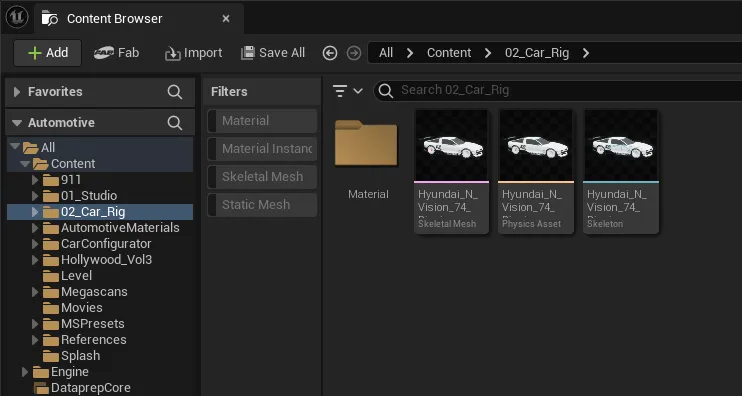Select the Hyundai Skeleton asset
This screenshot has width=742, height=396.
[x=621, y=171]
